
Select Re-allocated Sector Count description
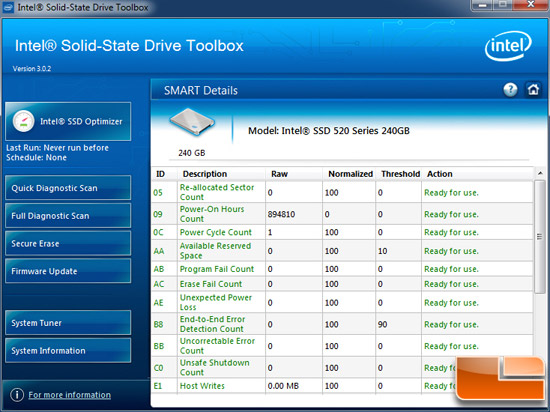coord(217,192)
